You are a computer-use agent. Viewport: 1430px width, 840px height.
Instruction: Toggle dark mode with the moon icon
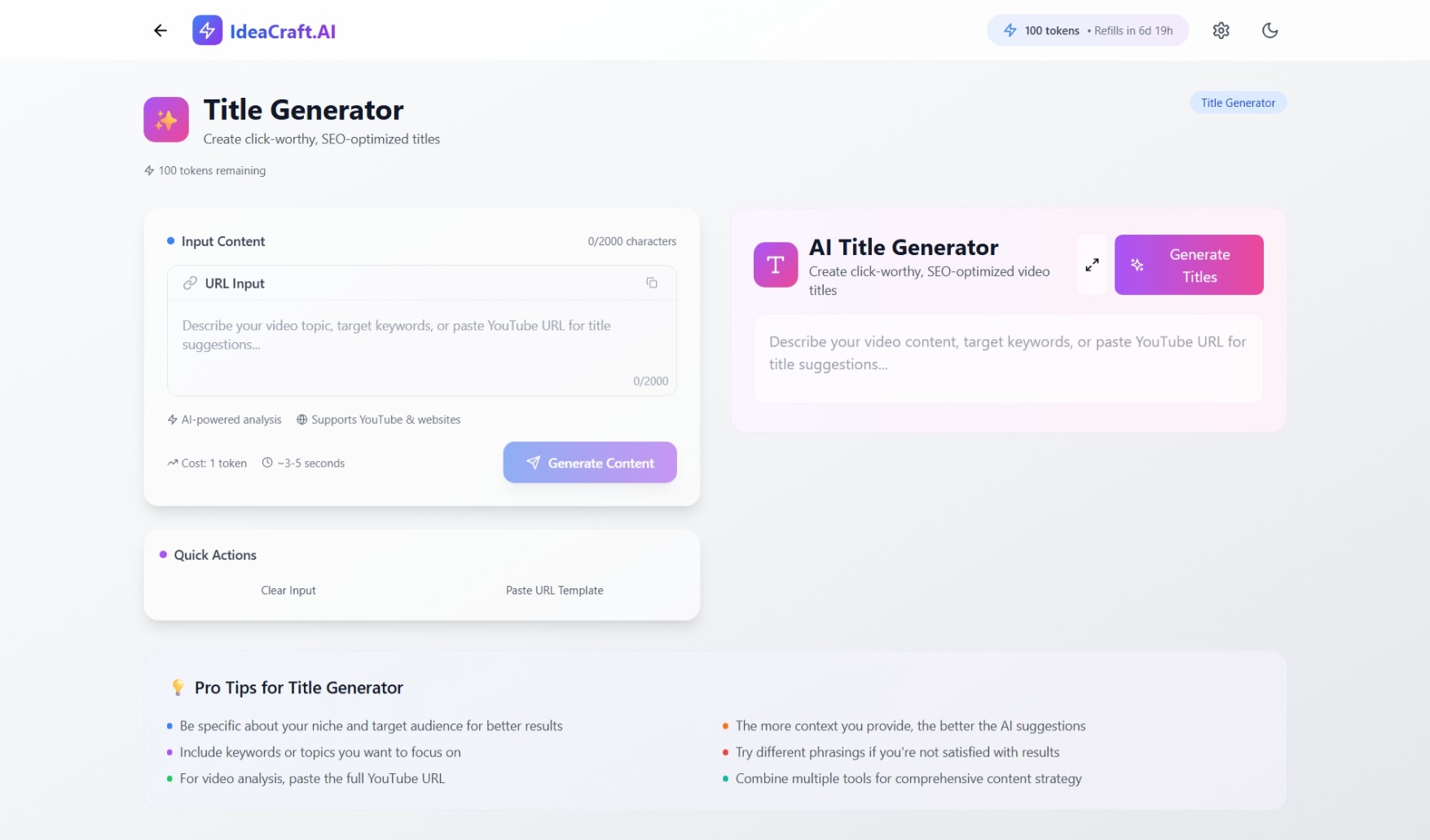[x=1269, y=31]
